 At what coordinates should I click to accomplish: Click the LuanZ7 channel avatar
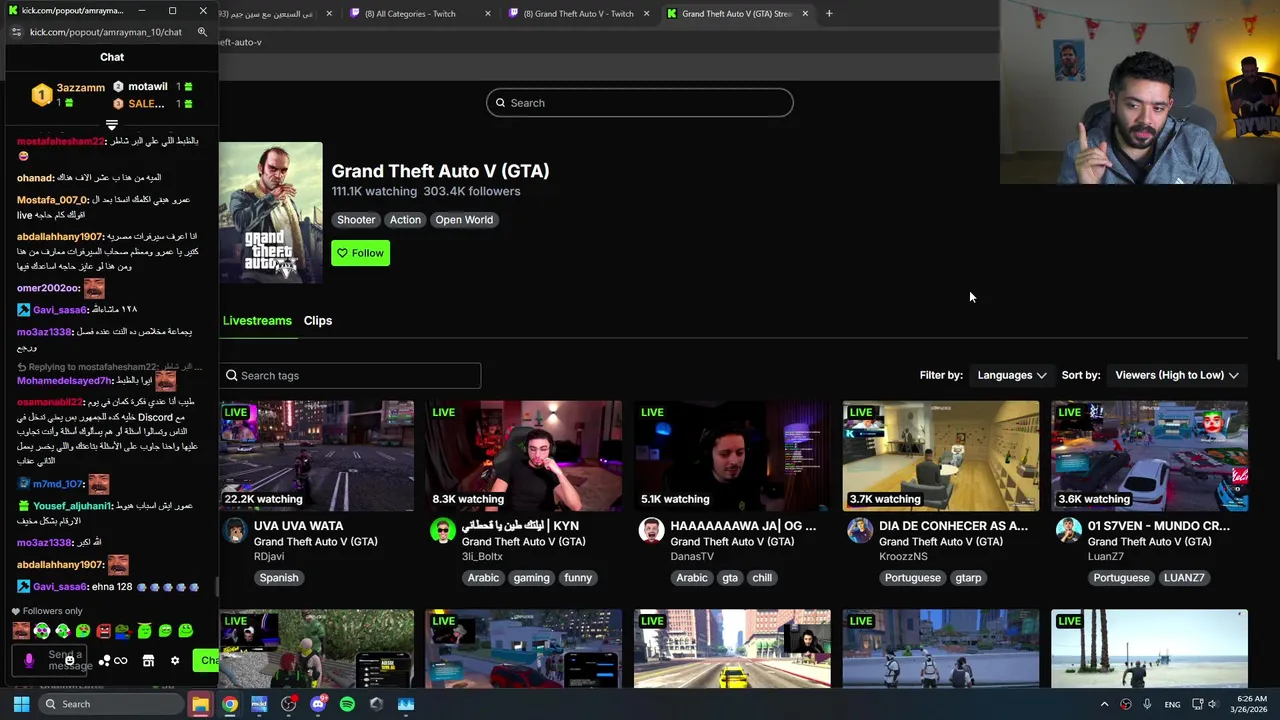click(x=1068, y=531)
